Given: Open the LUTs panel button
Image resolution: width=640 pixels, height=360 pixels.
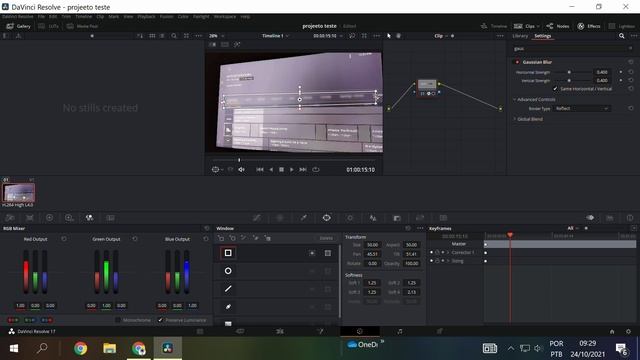Looking at the screenshot, I should [49, 26].
